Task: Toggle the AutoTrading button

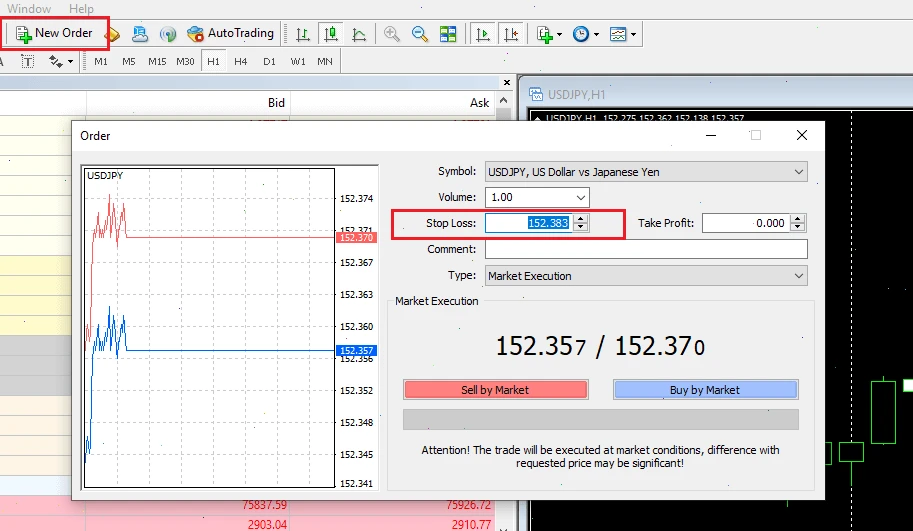Action: coord(231,34)
